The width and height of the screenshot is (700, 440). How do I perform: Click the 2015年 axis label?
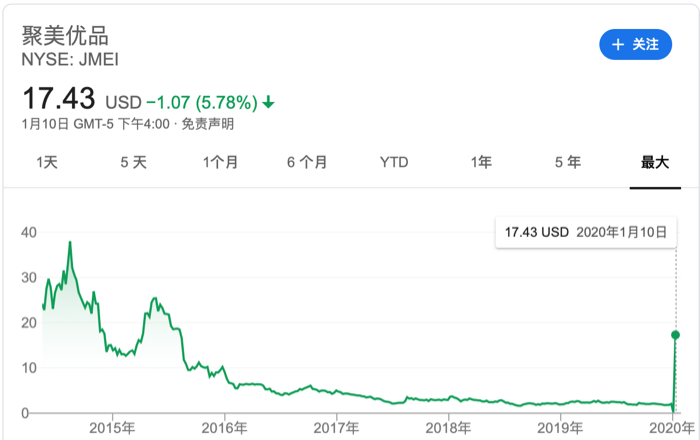(x=112, y=428)
